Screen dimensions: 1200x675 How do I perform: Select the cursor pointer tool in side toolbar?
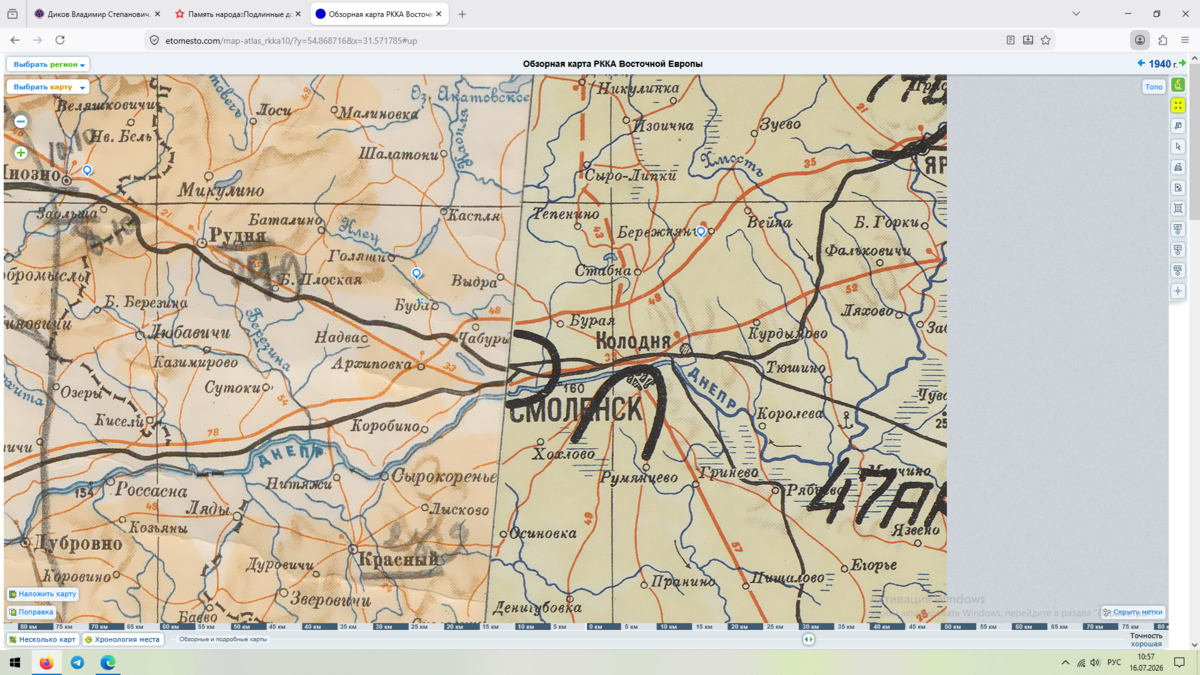(1178, 146)
